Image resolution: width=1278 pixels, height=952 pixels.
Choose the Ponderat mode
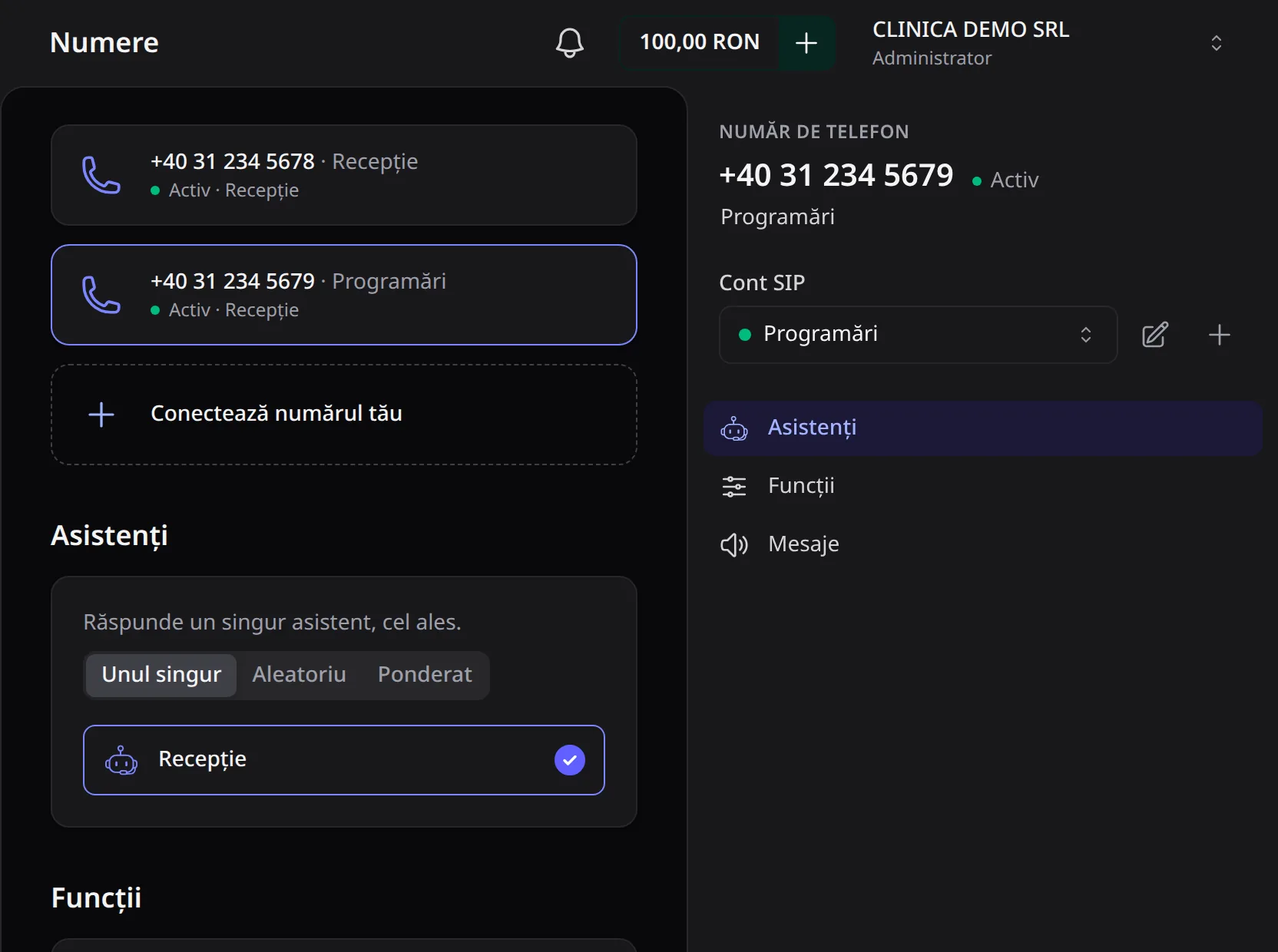click(x=425, y=675)
